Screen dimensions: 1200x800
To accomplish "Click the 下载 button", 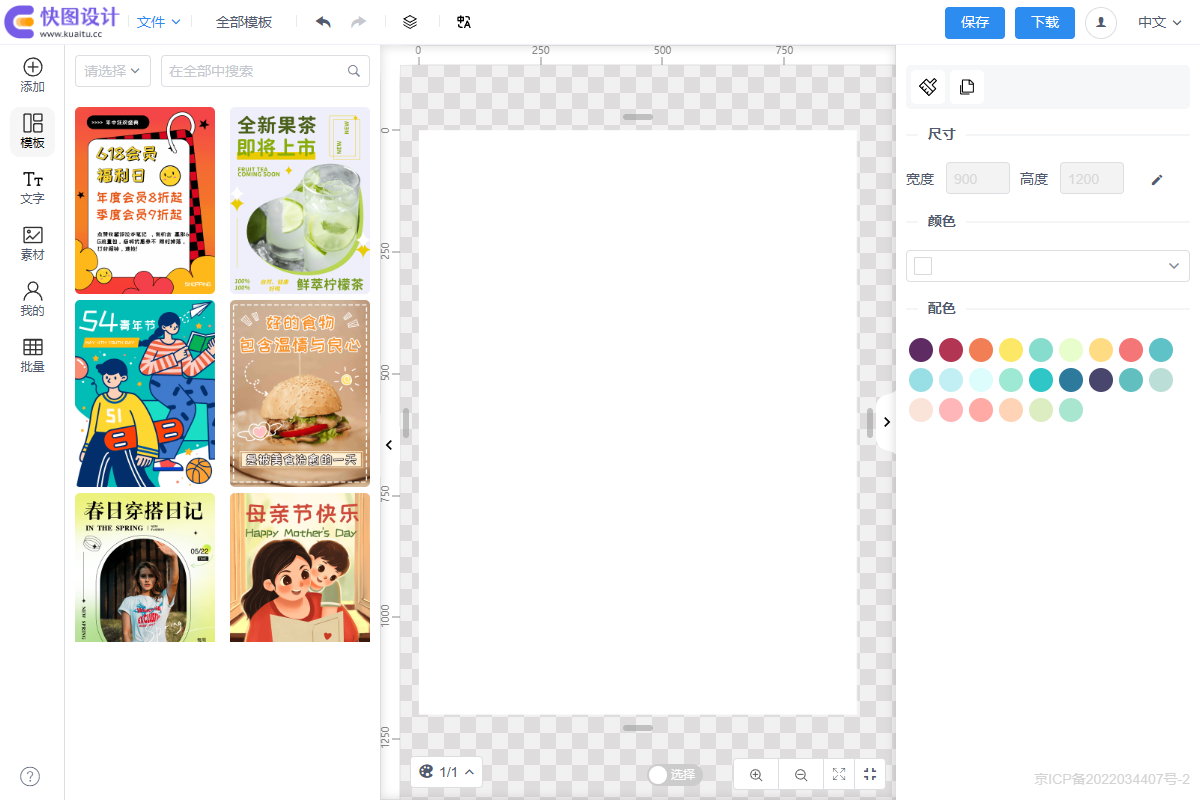I will tap(1044, 22).
